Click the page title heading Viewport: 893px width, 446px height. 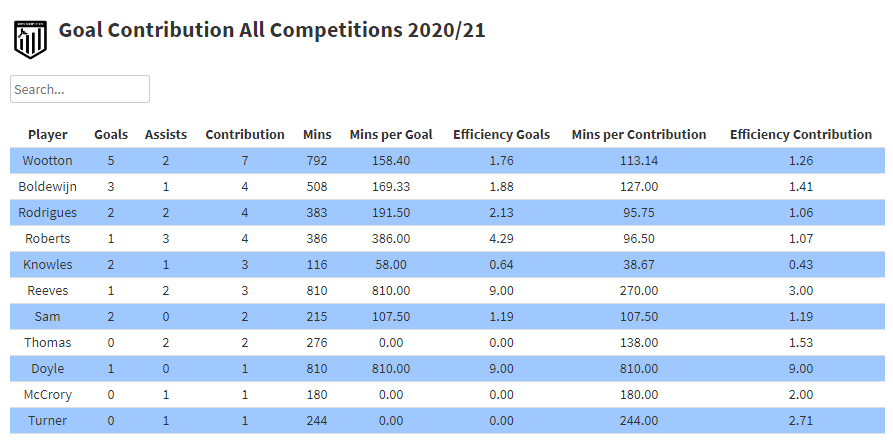point(272,30)
